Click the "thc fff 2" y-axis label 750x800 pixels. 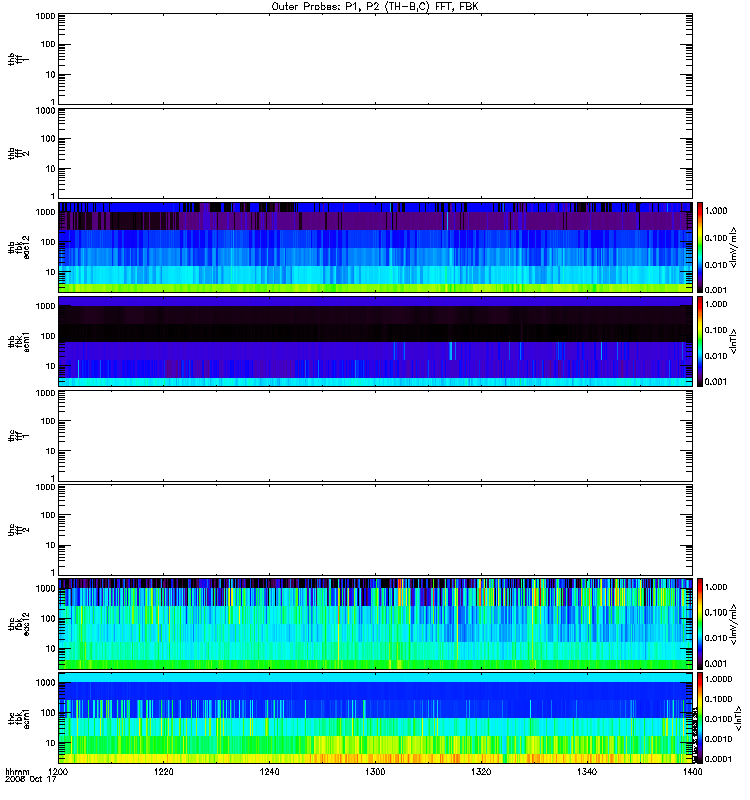point(18,530)
